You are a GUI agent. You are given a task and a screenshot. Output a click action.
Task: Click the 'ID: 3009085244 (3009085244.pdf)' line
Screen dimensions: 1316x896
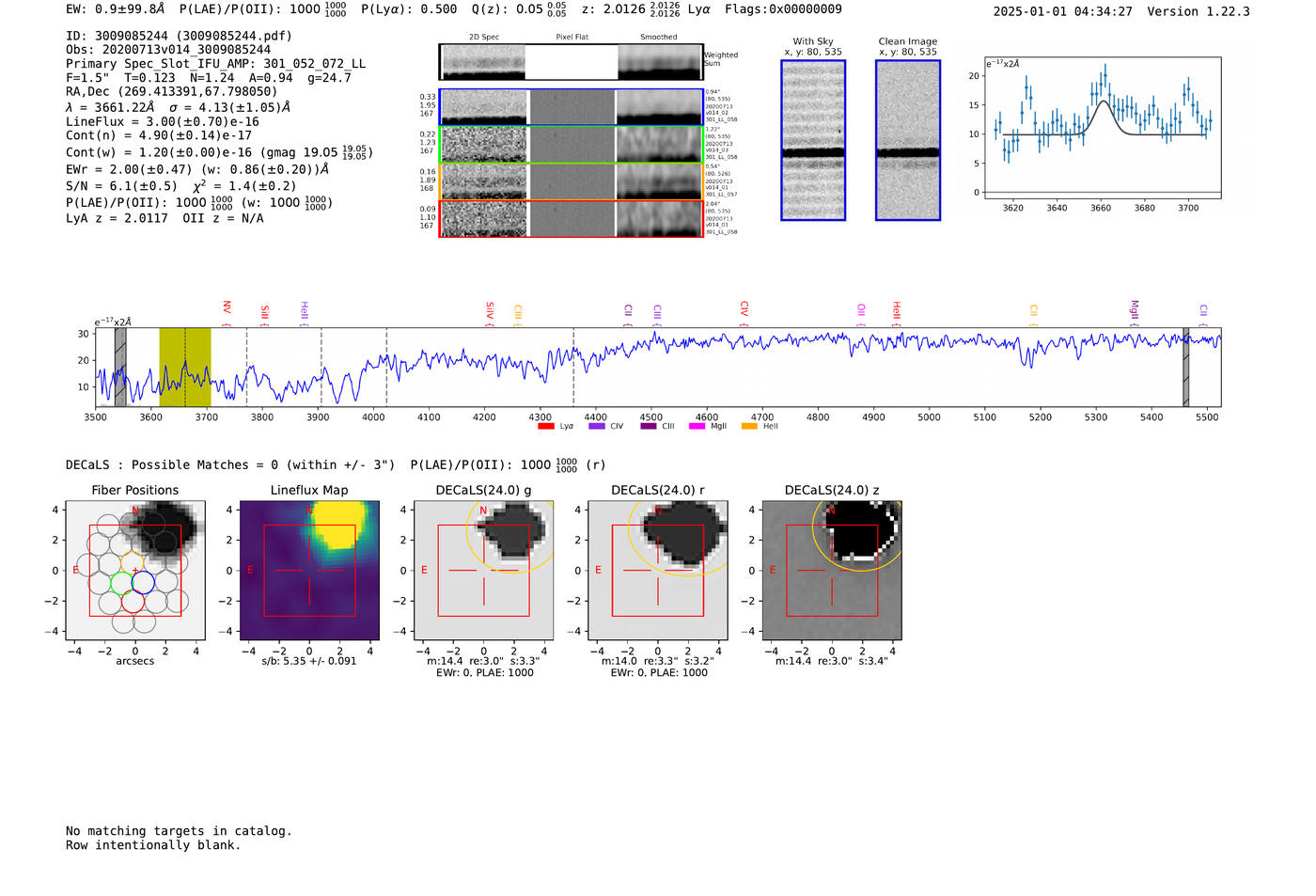[x=179, y=36]
